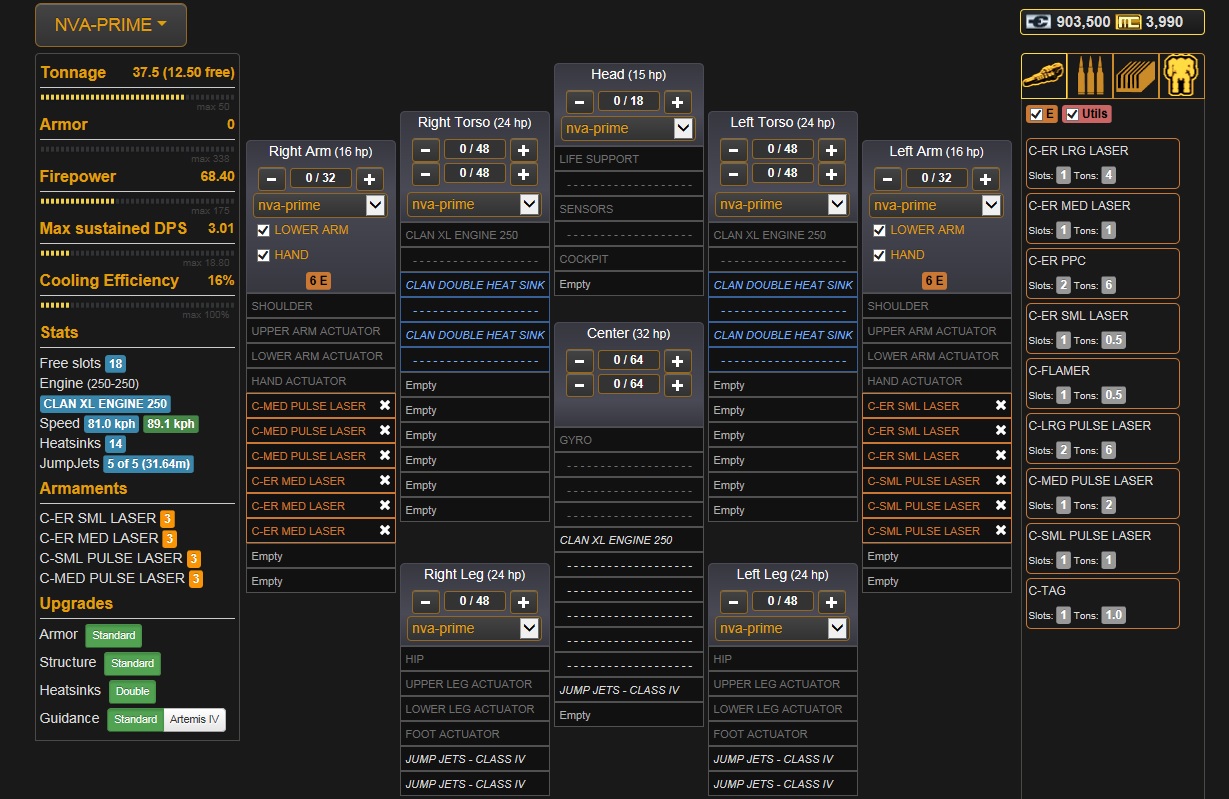
Task: Click the Left Leg armor value field
Action: pyautogui.click(x=783, y=602)
